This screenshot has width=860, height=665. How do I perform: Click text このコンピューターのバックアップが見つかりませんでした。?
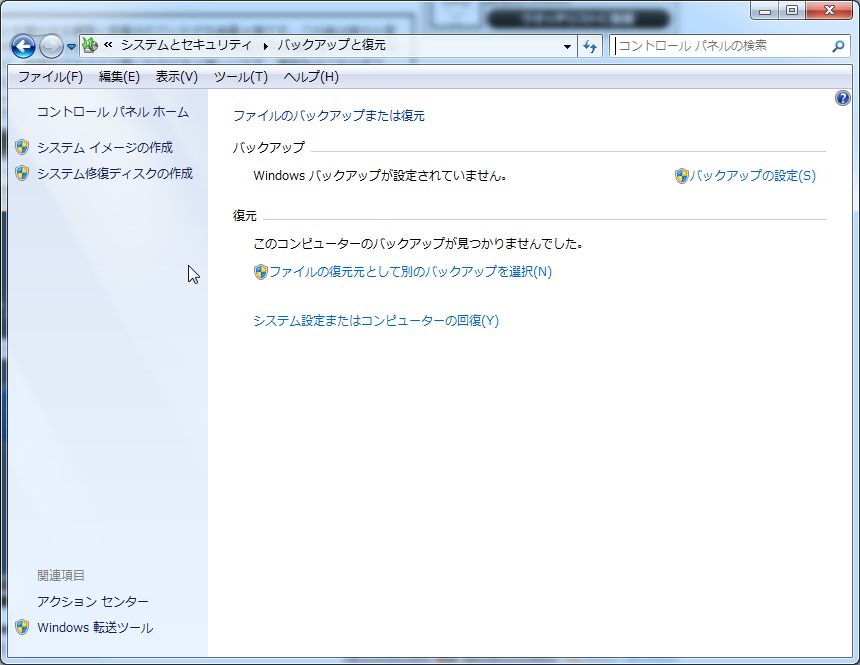[417, 244]
